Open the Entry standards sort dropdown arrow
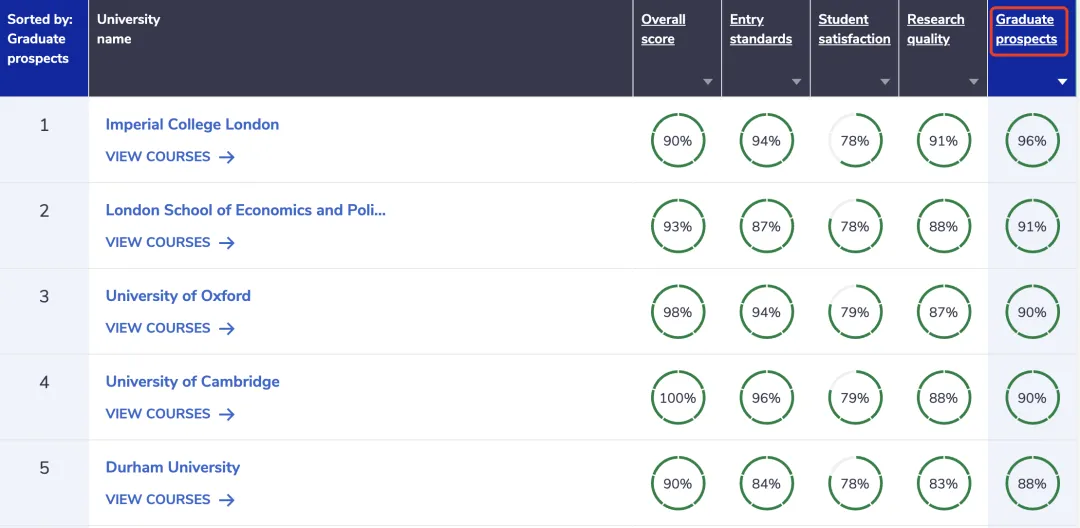 797,82
